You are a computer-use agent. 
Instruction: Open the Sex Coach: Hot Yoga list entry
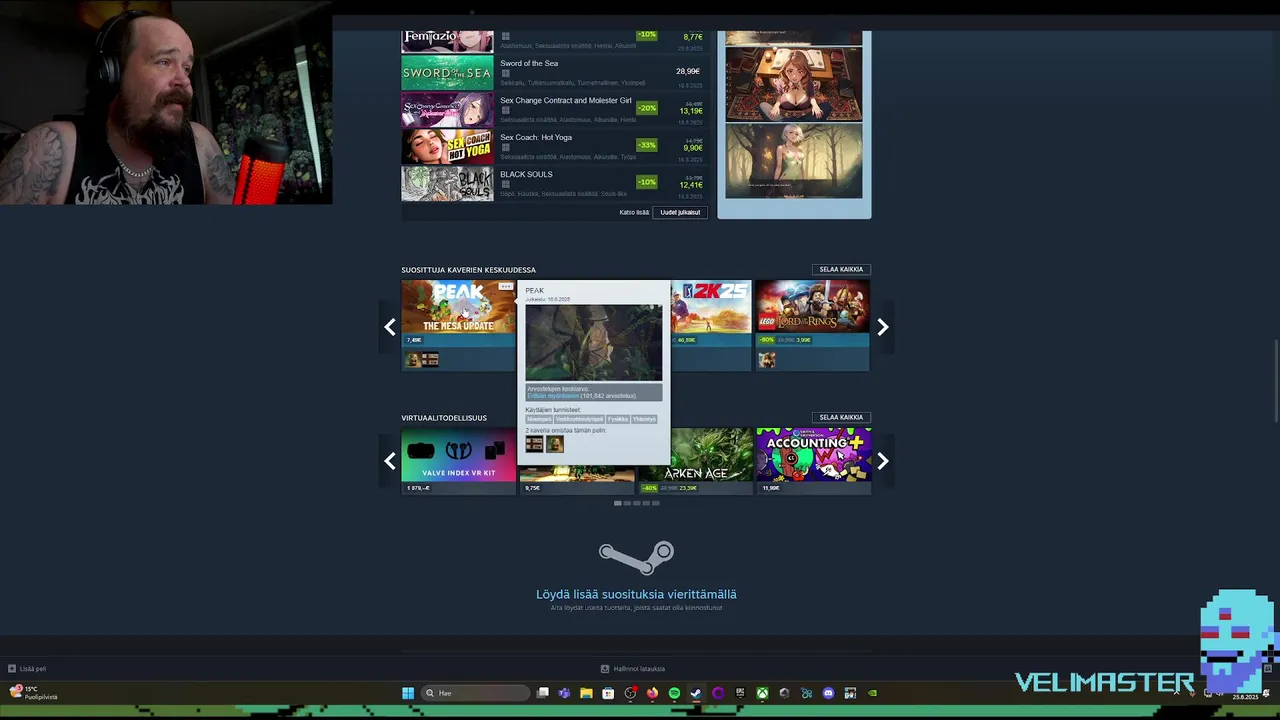[x=554, y=147]
